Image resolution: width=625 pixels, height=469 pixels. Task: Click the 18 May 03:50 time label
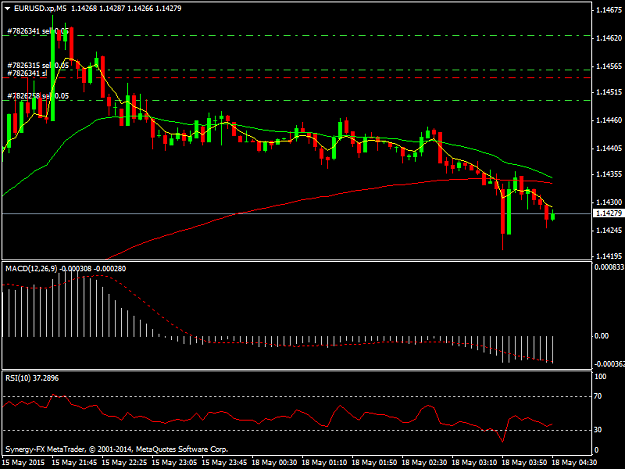coord(524,463)
